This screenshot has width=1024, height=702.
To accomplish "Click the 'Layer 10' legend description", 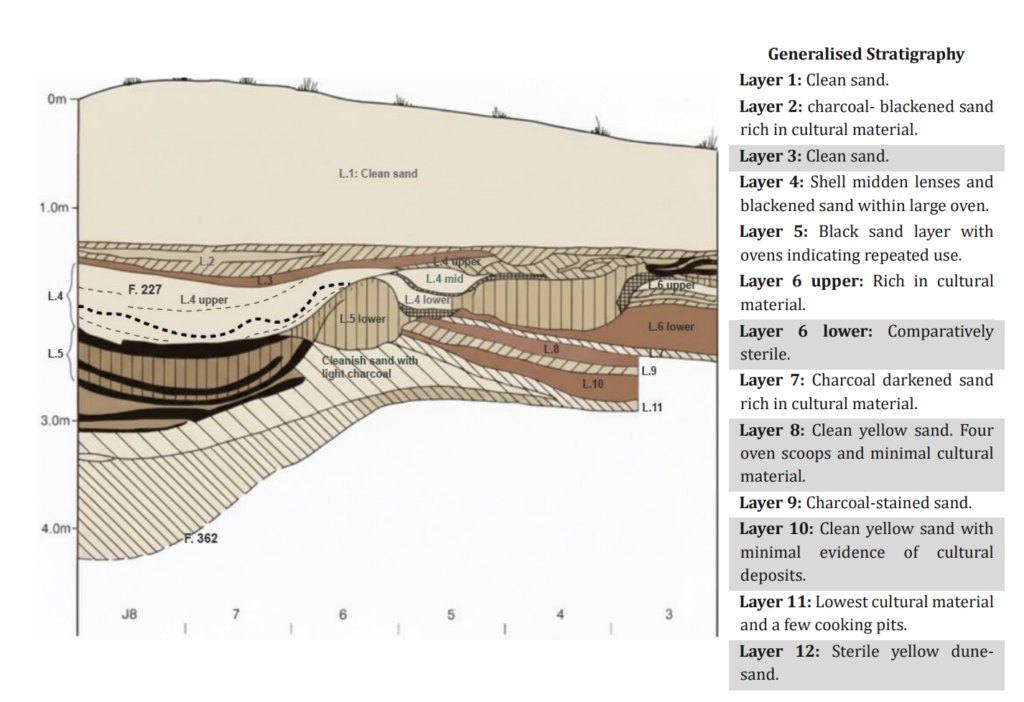I will [x=866, y=553].
